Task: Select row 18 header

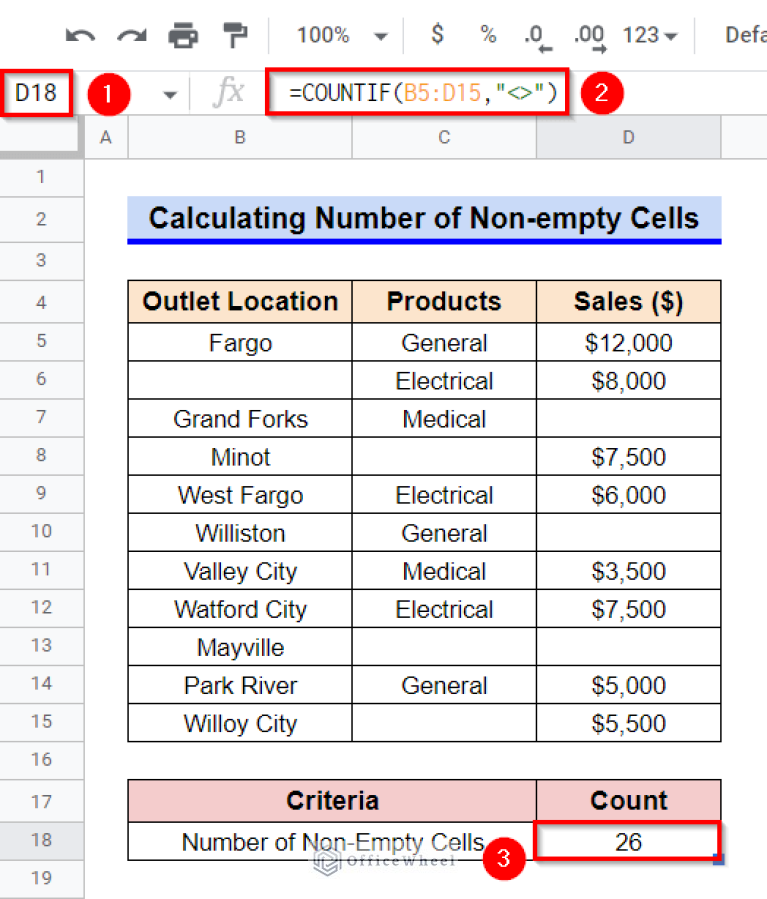Action: [41, 840]
